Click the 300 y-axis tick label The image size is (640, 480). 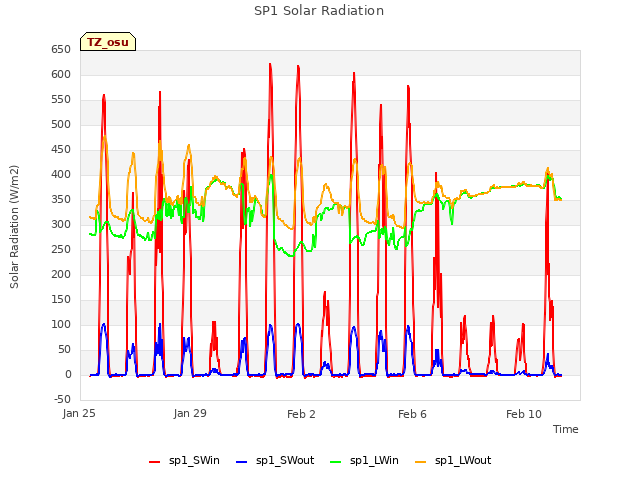coord(61,224)
